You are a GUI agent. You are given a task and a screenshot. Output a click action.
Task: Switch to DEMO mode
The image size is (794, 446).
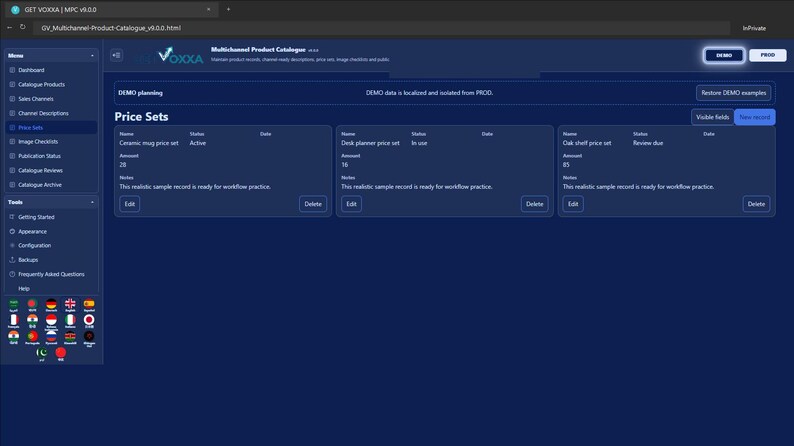pyautogui.click(x=724, y=55)
